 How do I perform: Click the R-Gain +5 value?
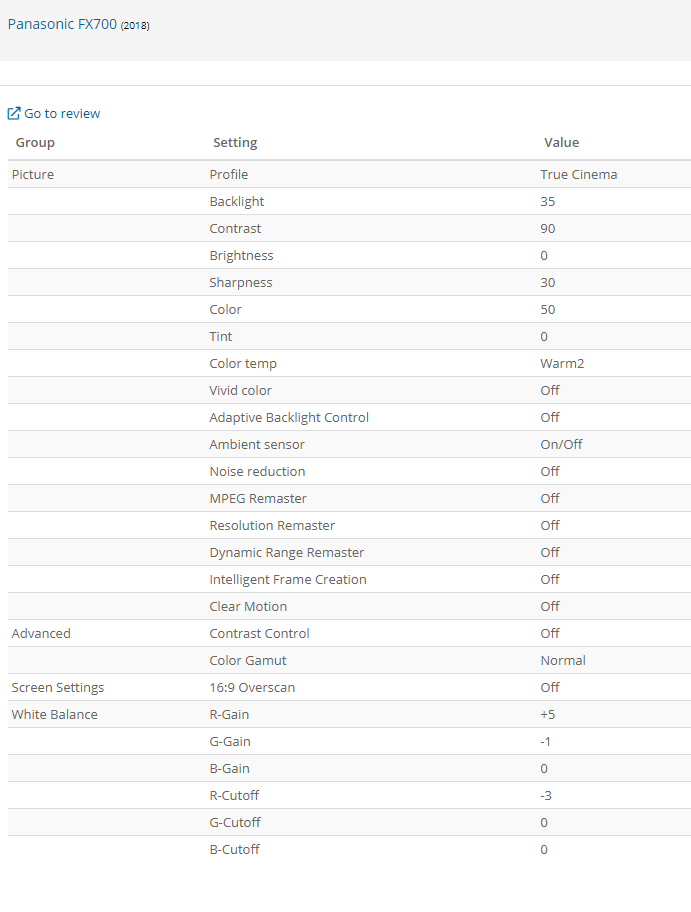pos(548,715)
